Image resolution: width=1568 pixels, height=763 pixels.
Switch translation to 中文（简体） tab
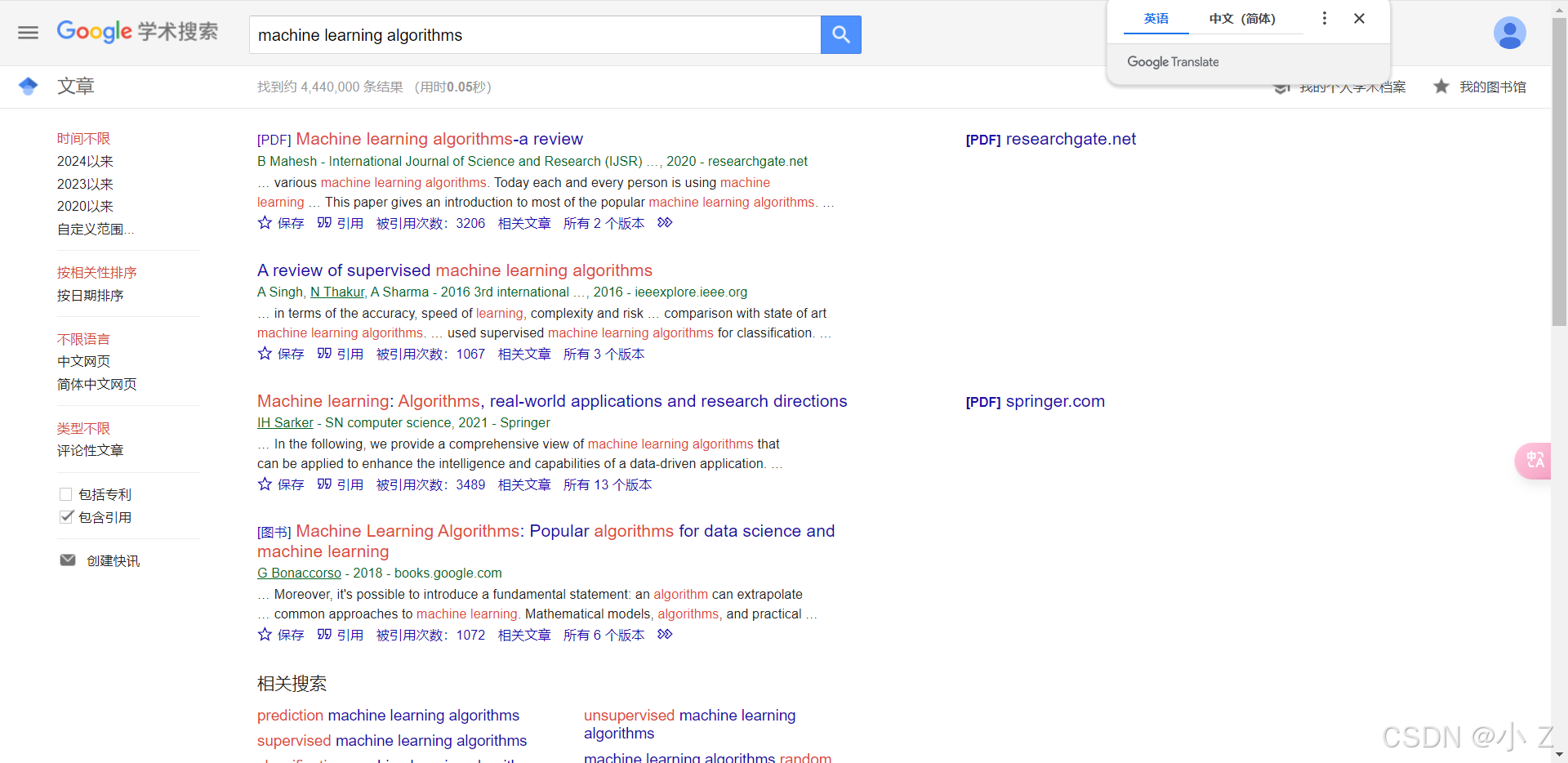(x=1242, y=18)
